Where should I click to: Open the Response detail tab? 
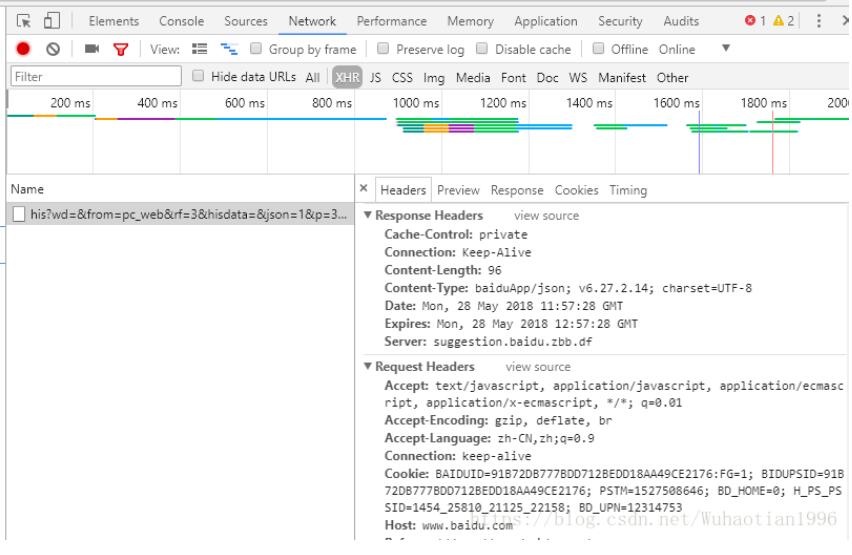pos(517,190)
